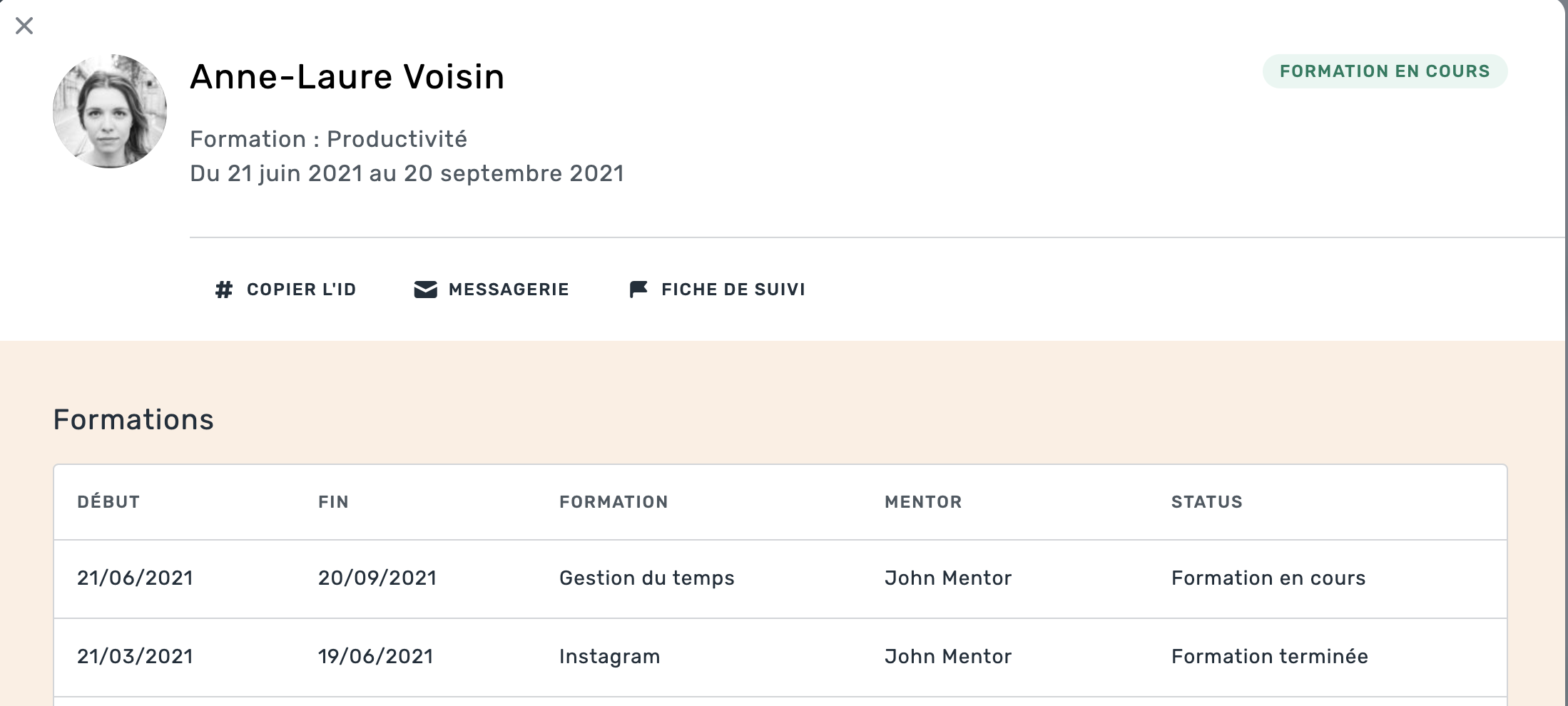Viewport: 1568px width, 706px height.
Task: Close the student profile panel
Action: click(24, 26)
